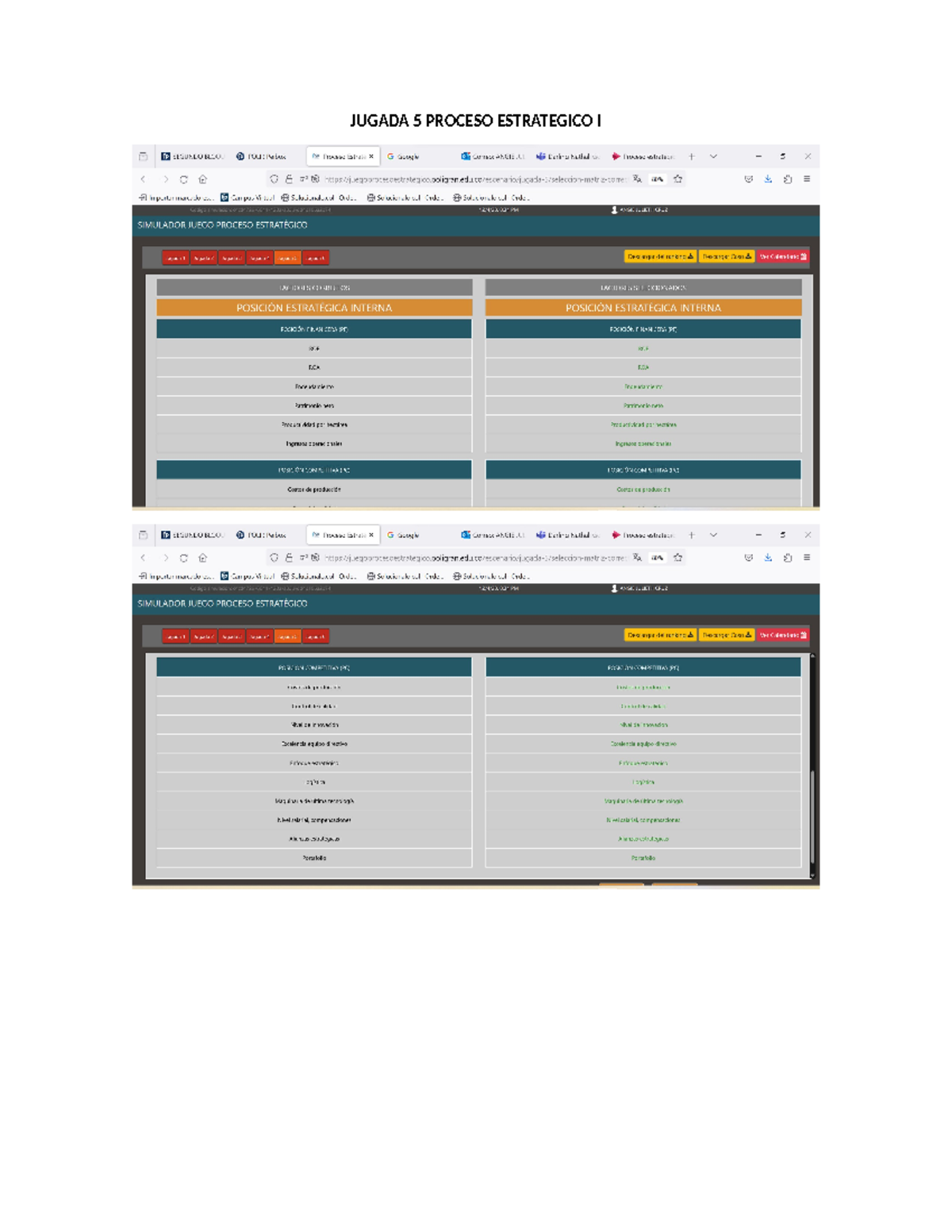Open the downloads arrow icon in the top browser toolbar

click(x=768, y=179)
